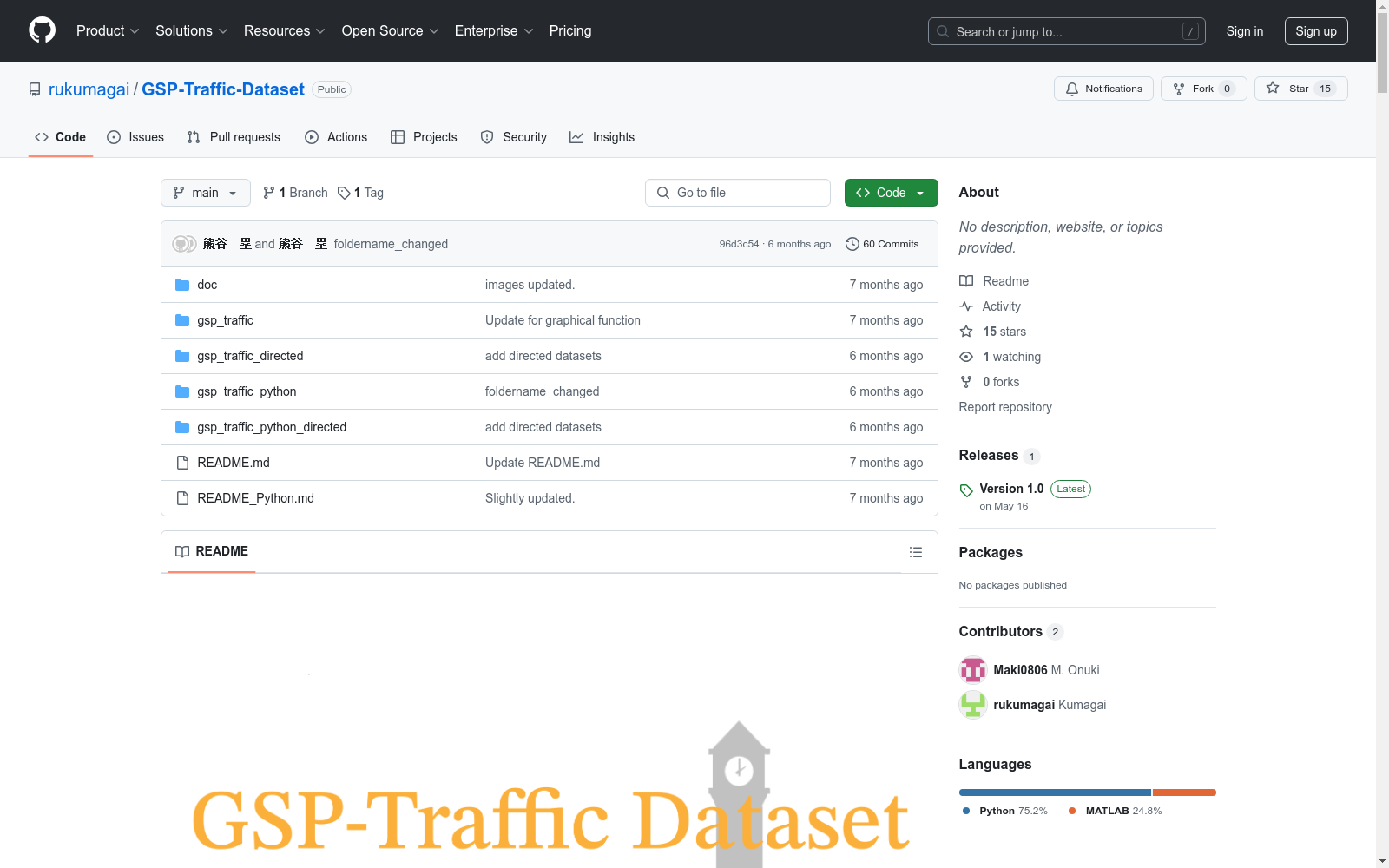1389x868 pixels.
Task: Open the Security tab
Action: pyautogui.click(x=514, y=137)
